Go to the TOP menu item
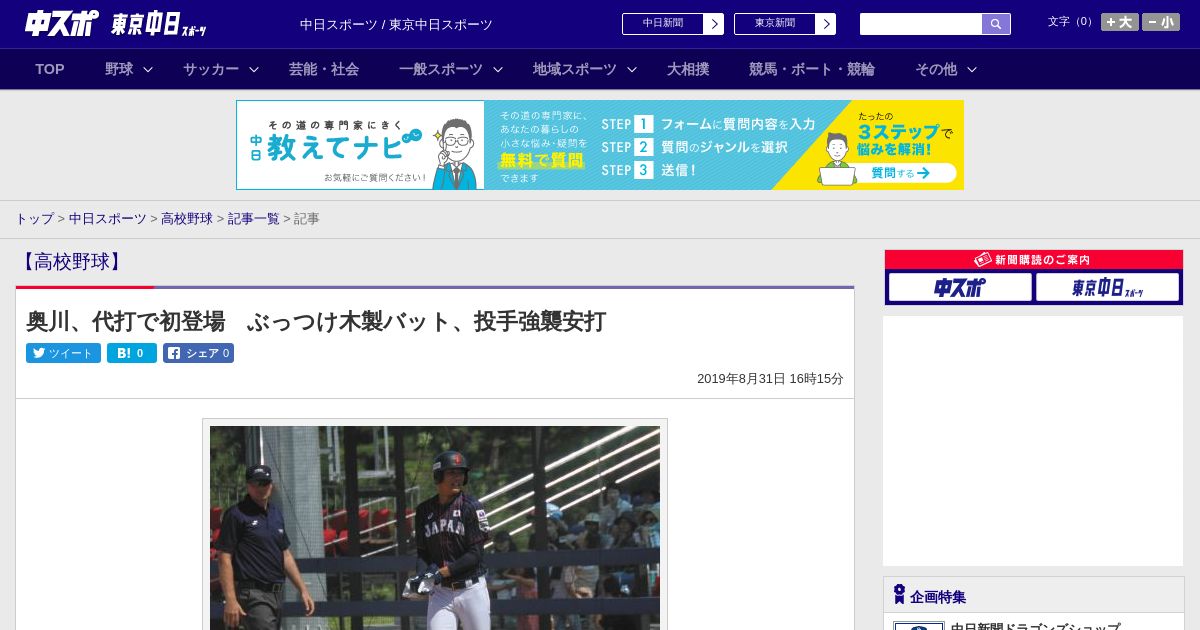The width and height of the screenshot is (1200, 630). (50, 69)
